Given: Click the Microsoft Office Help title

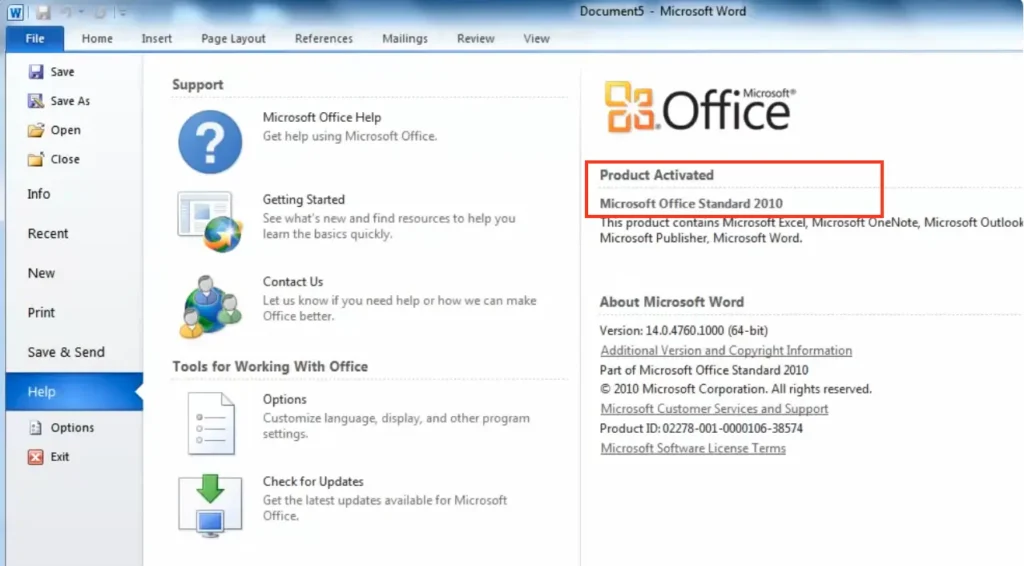Looking at the screenshot, I should (x=322, y=118).
